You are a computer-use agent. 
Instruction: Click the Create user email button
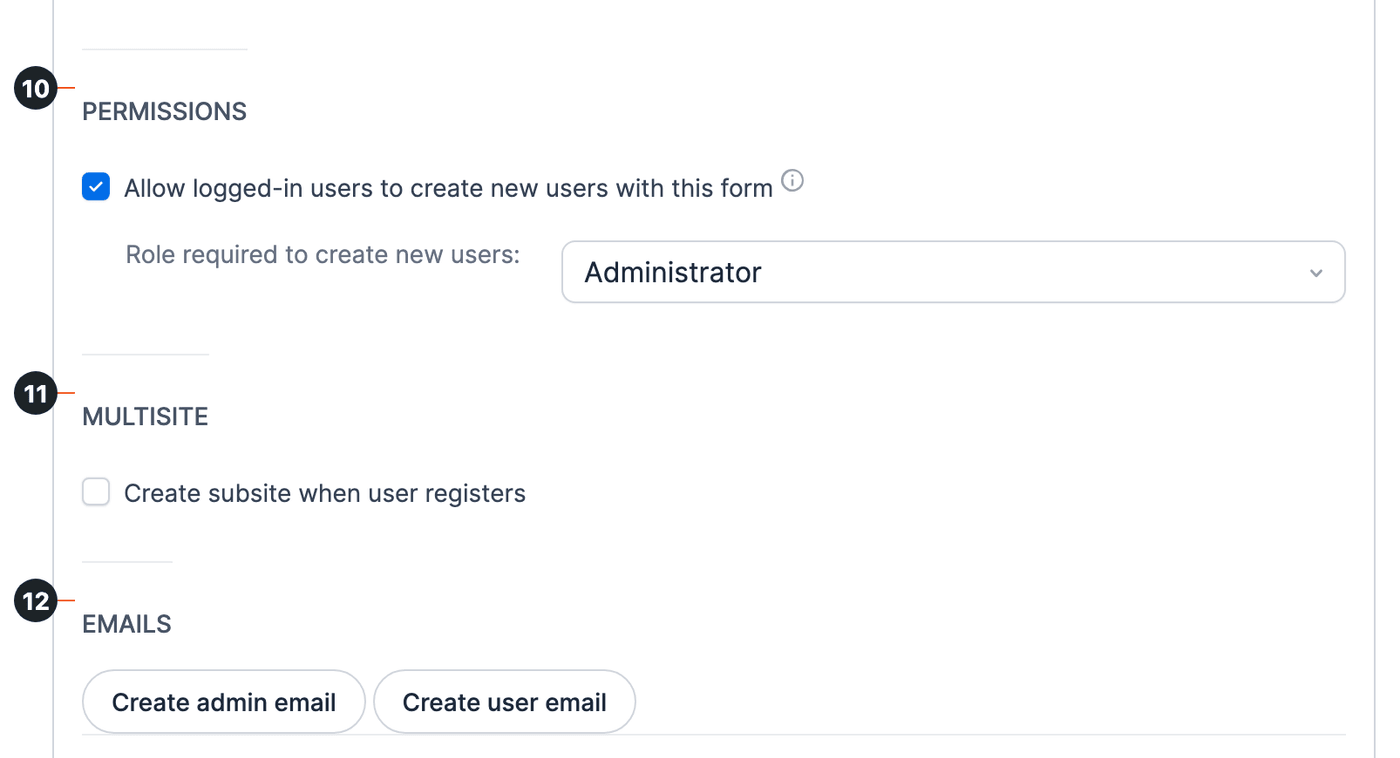pos(504,702)
